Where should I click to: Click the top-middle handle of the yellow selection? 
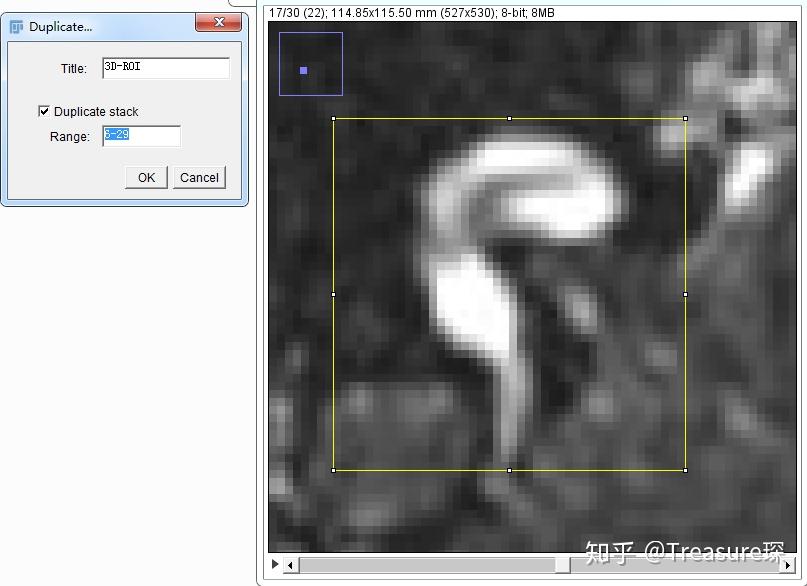tap(509, 118)
